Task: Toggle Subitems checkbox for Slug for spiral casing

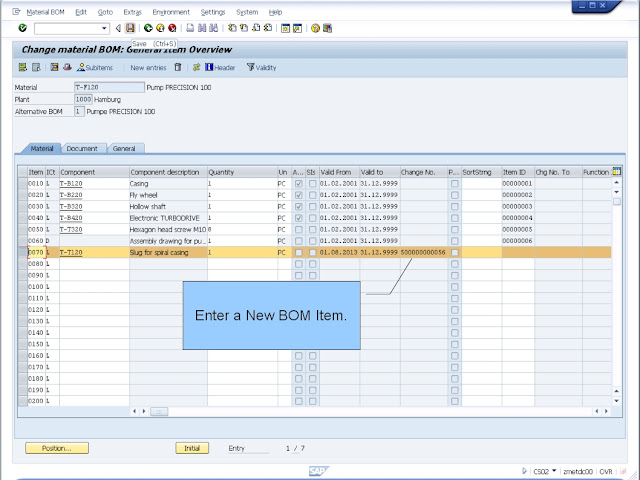Action: coord(313,253)
